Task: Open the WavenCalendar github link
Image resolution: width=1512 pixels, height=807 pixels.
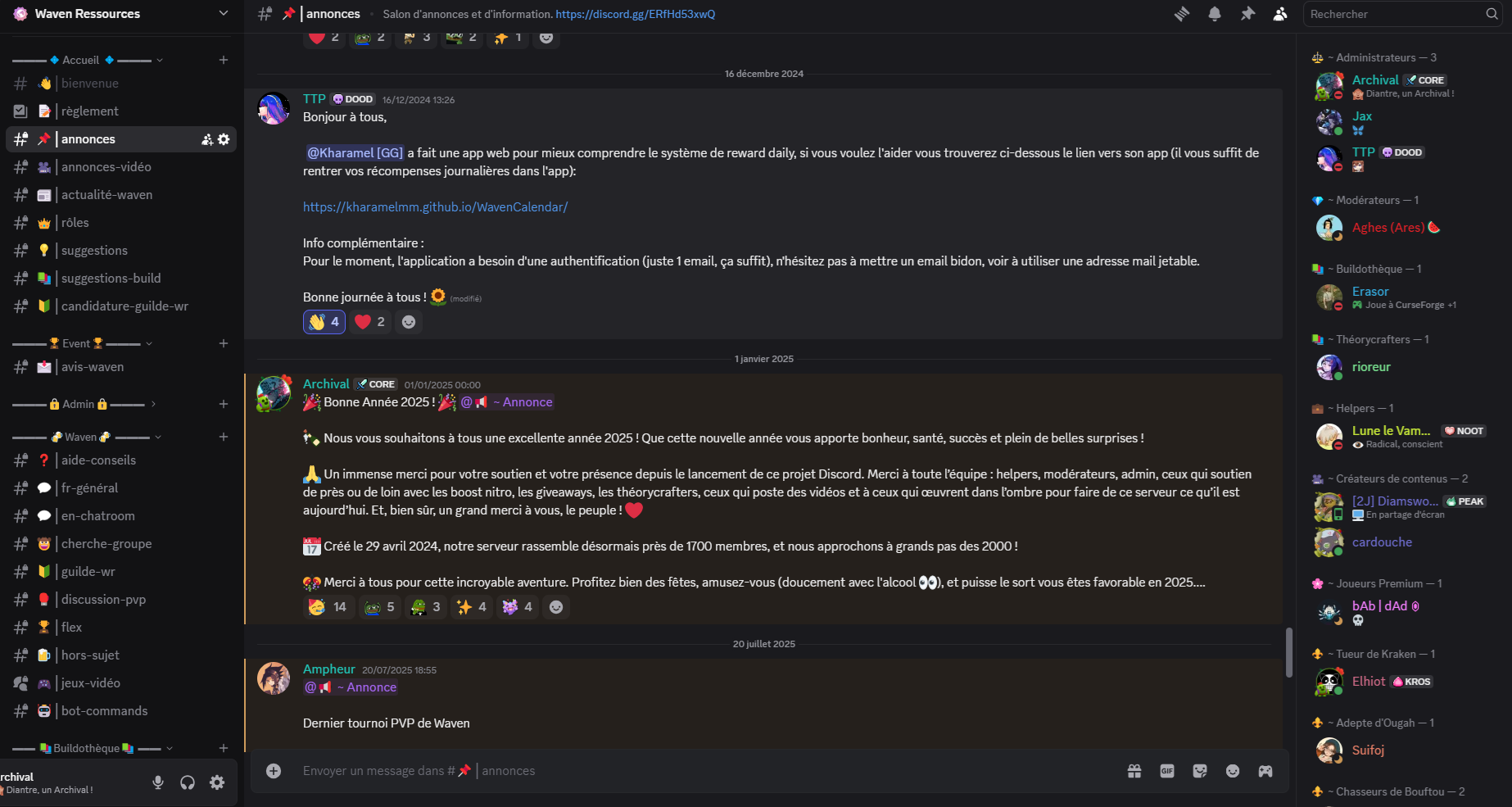Action: [435, 207]
